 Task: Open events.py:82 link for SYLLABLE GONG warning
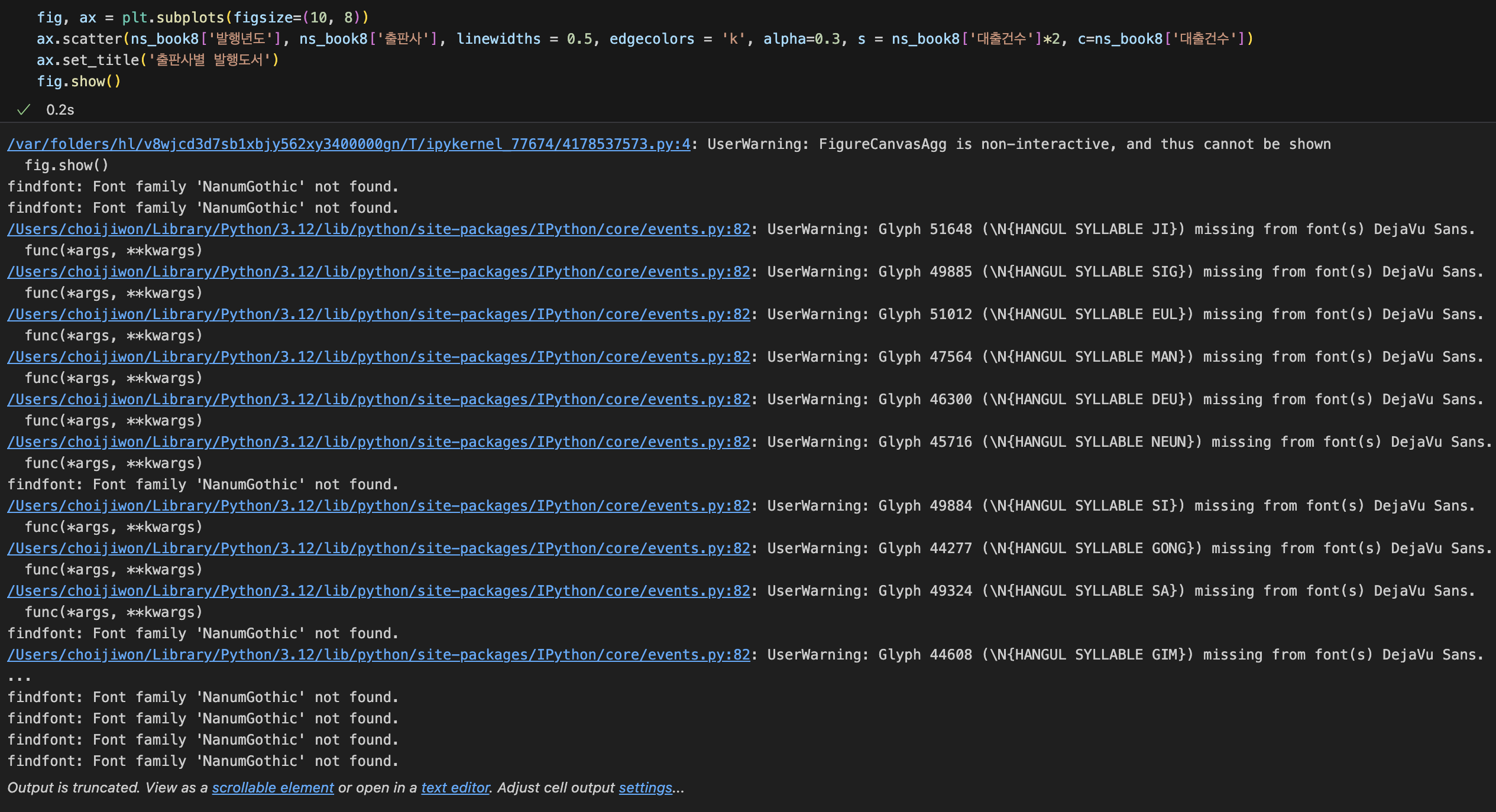point(378,548)
